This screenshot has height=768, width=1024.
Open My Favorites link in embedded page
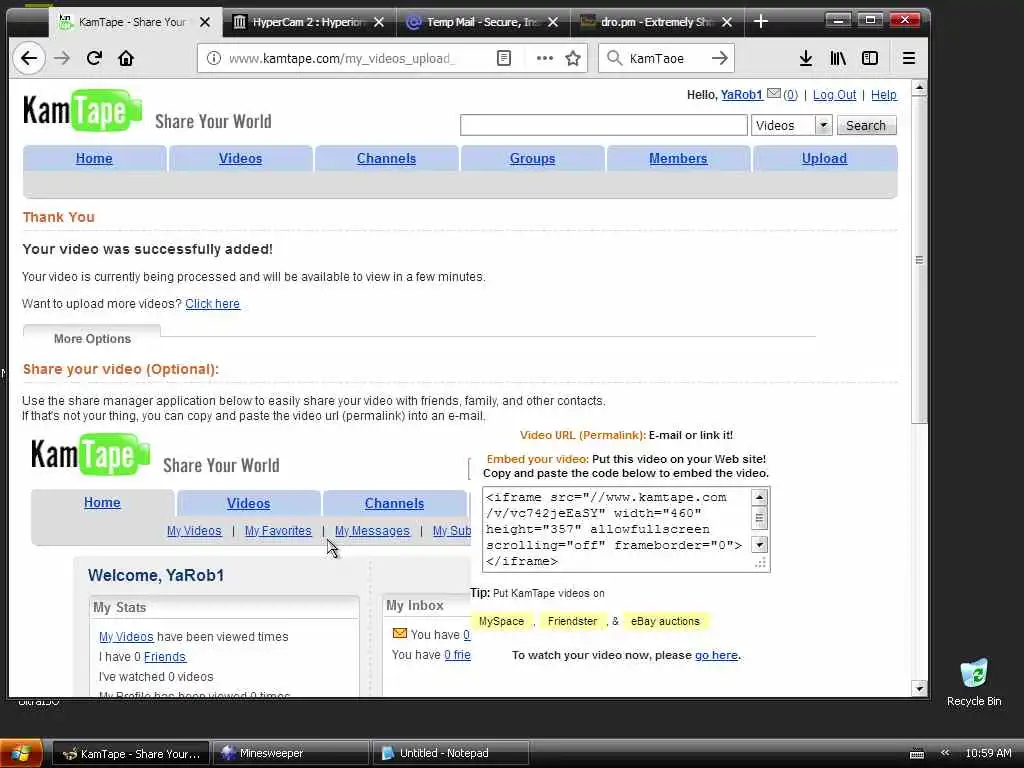[x=278, y=531]
